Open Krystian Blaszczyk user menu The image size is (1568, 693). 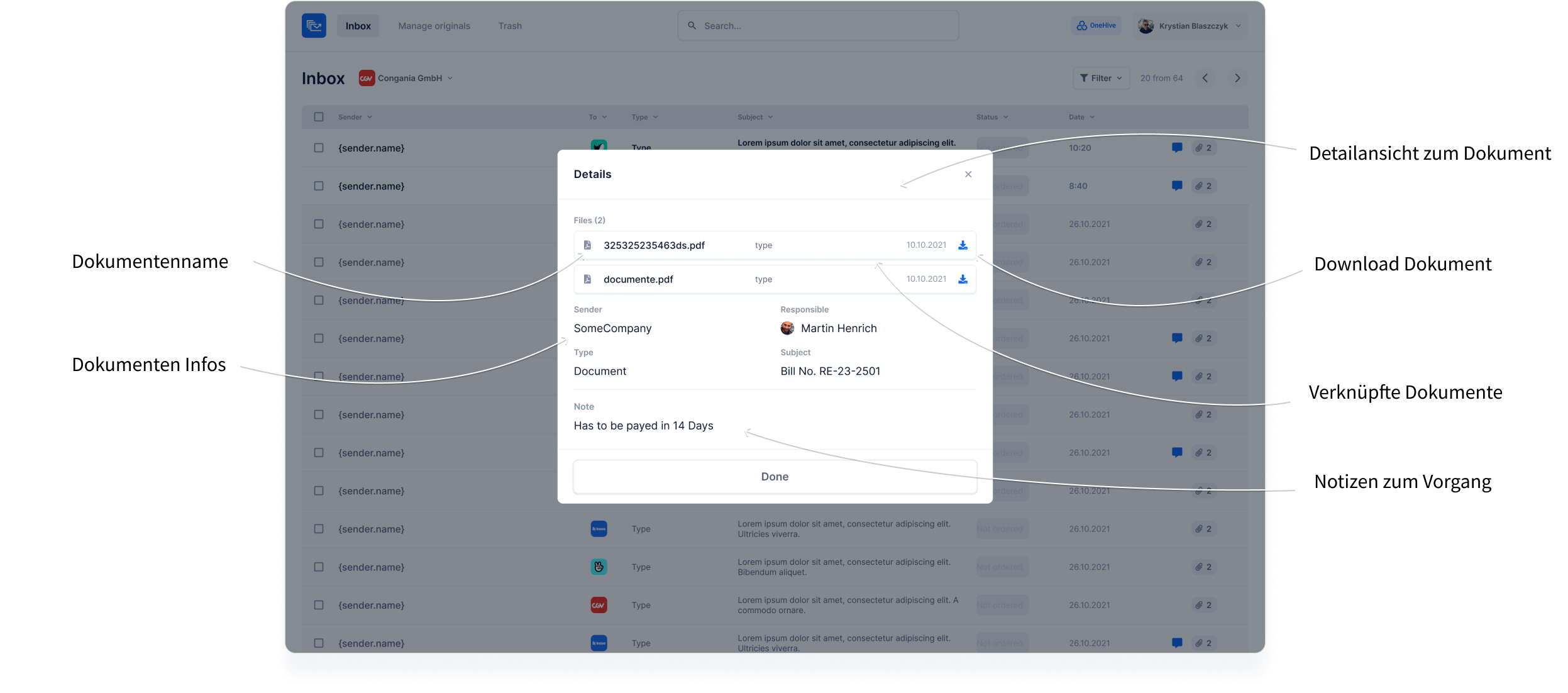[x=1192, y=26]
